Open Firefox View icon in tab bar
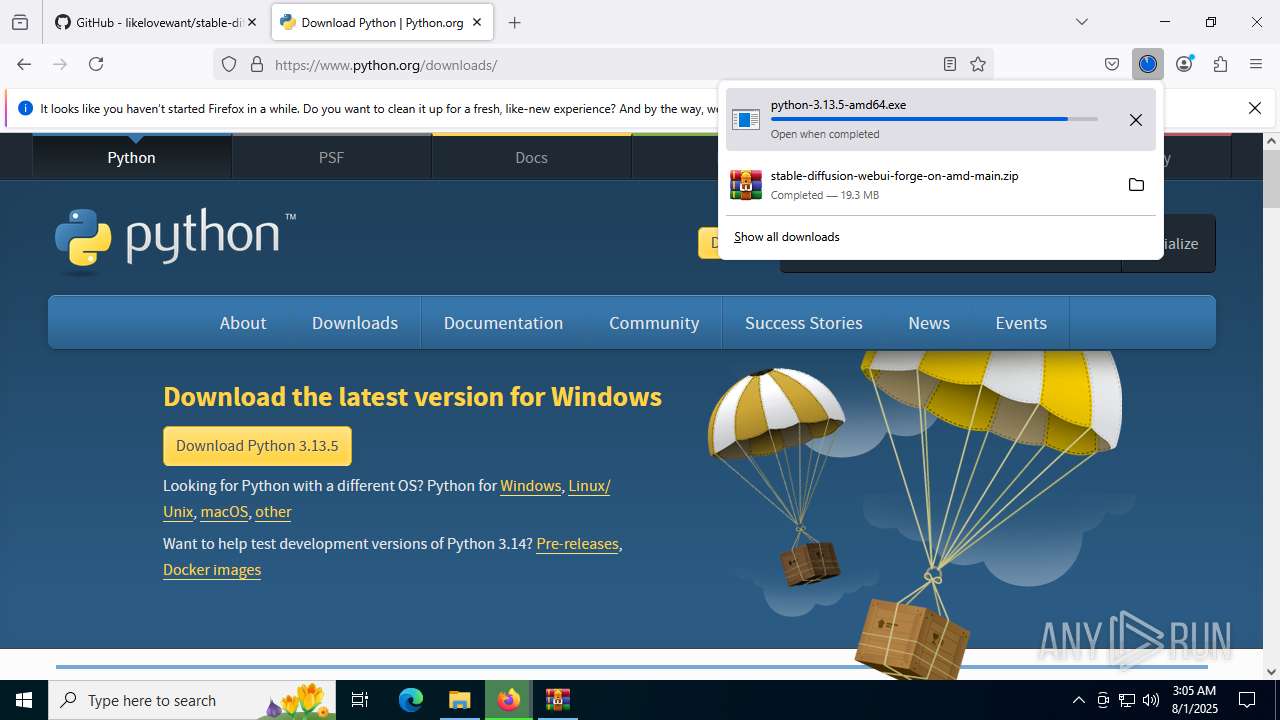1280x720 pixels. 20,22
